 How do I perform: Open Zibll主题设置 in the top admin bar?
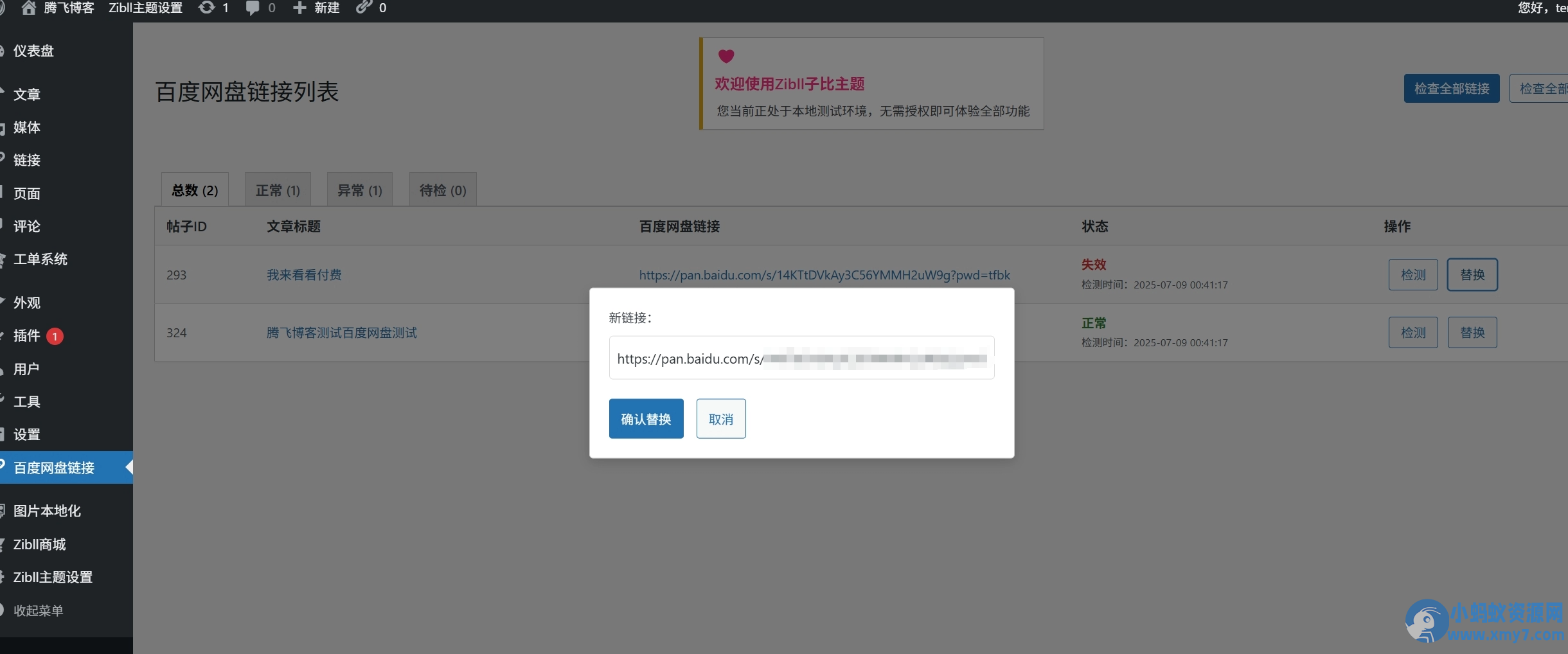(x=145, y=8)
